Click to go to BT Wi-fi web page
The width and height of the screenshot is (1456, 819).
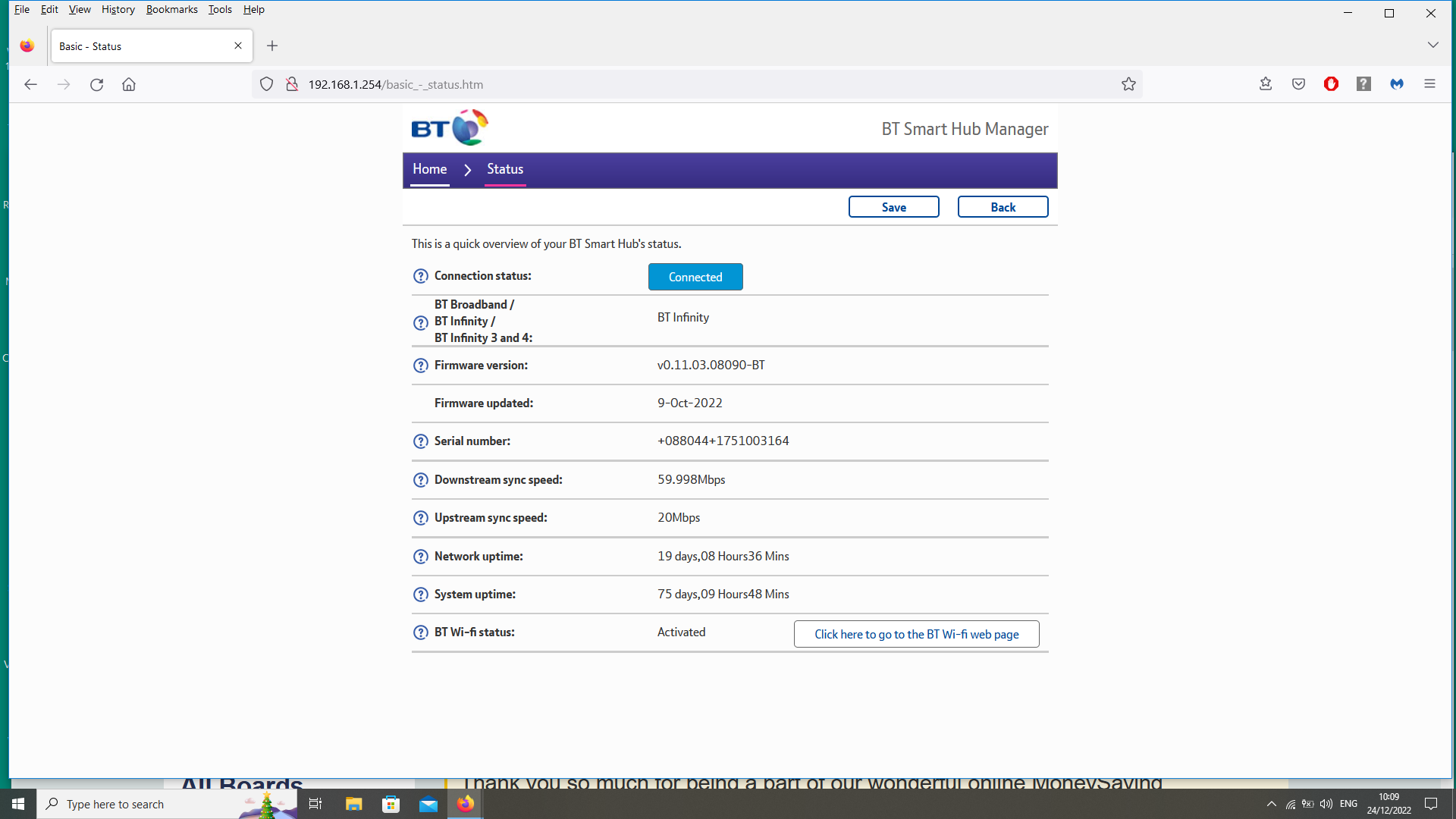tap(916, 634)
